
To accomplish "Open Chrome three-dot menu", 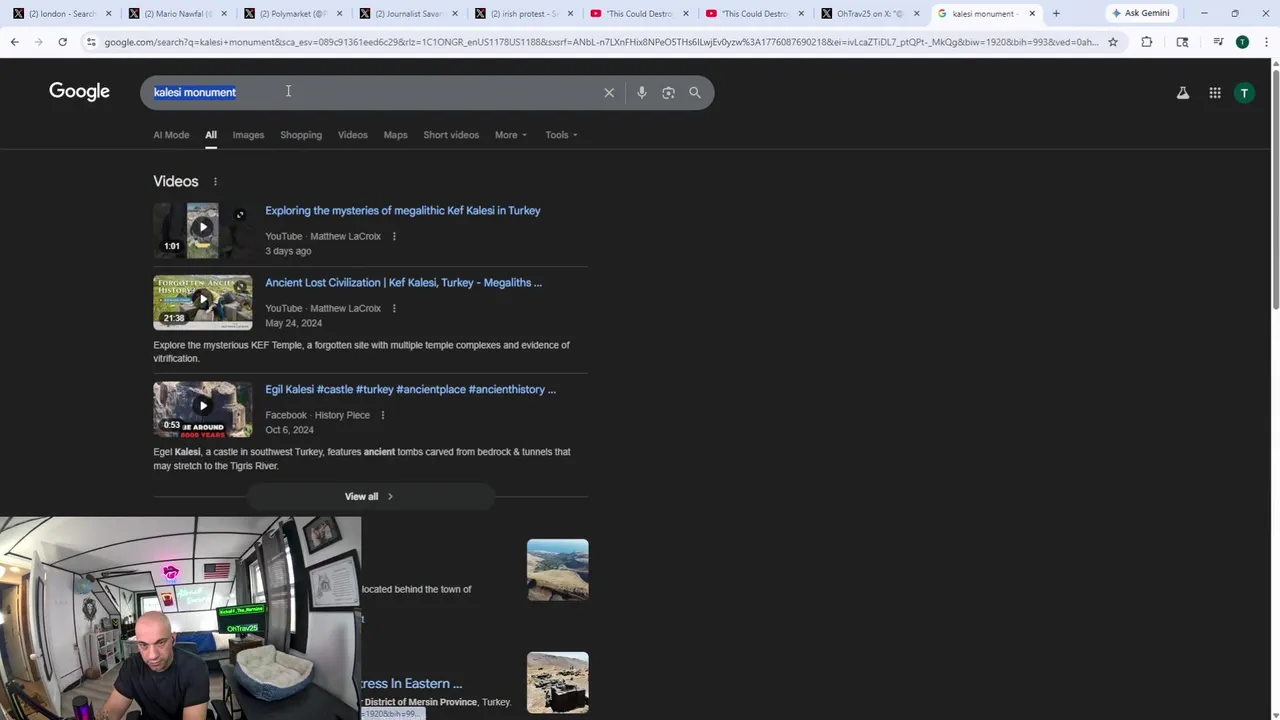I will pyautogui.click(x=1266, y=42).
